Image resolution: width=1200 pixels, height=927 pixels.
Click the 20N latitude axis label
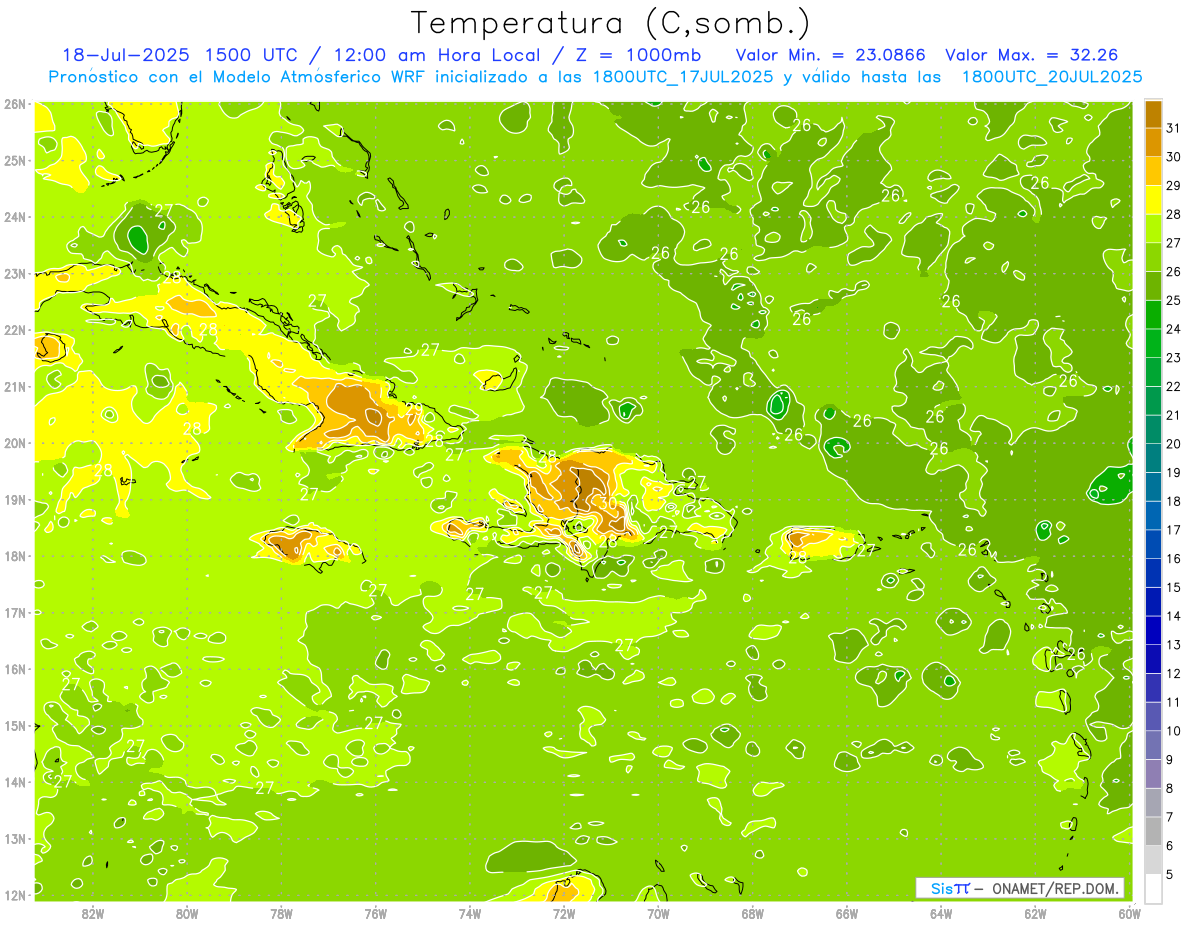(x=15, y=443)
